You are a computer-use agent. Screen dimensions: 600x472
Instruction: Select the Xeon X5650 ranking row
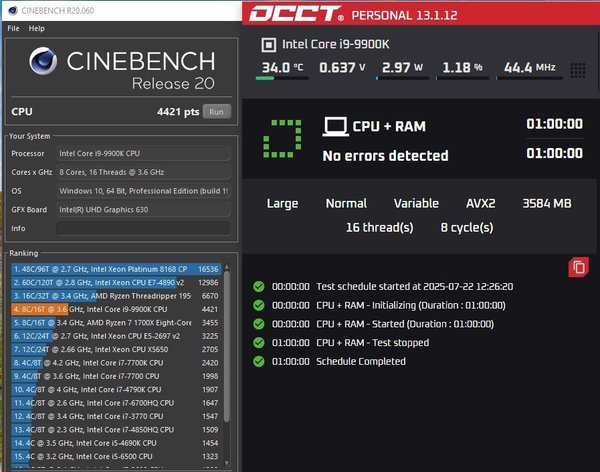(116, 350)
